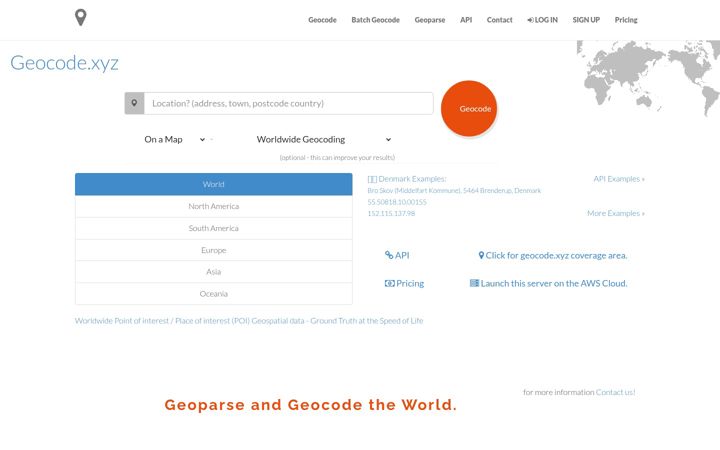The image size is (720, 450).
Task: Open the Contact page from navigation
Action: pyautogui.click(x=500, y=20)
